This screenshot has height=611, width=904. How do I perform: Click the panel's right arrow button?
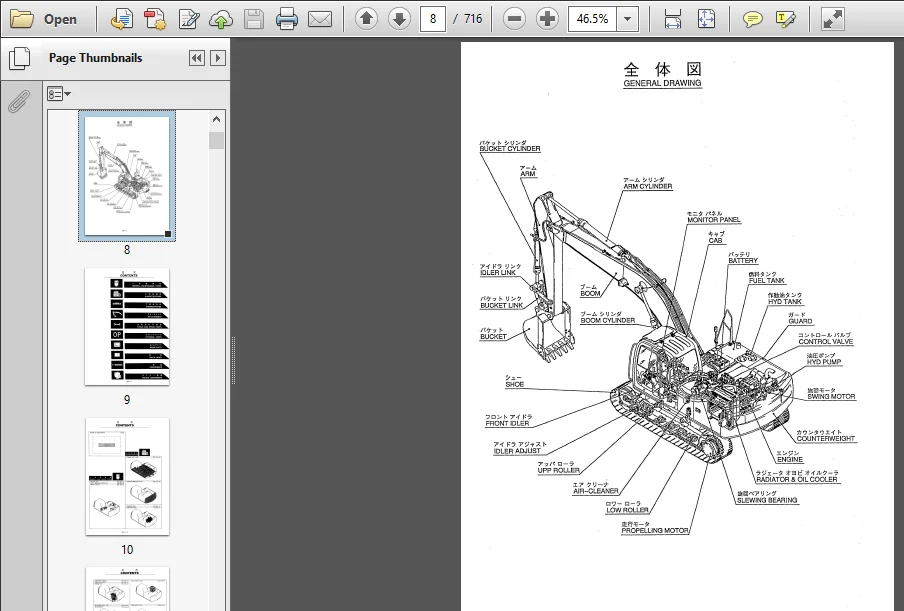coord(217,58)
